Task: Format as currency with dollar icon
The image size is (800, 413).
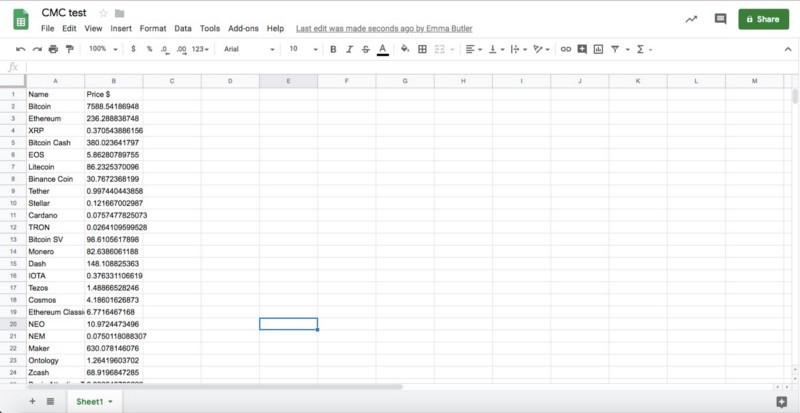Action: (x=133, y=49)
